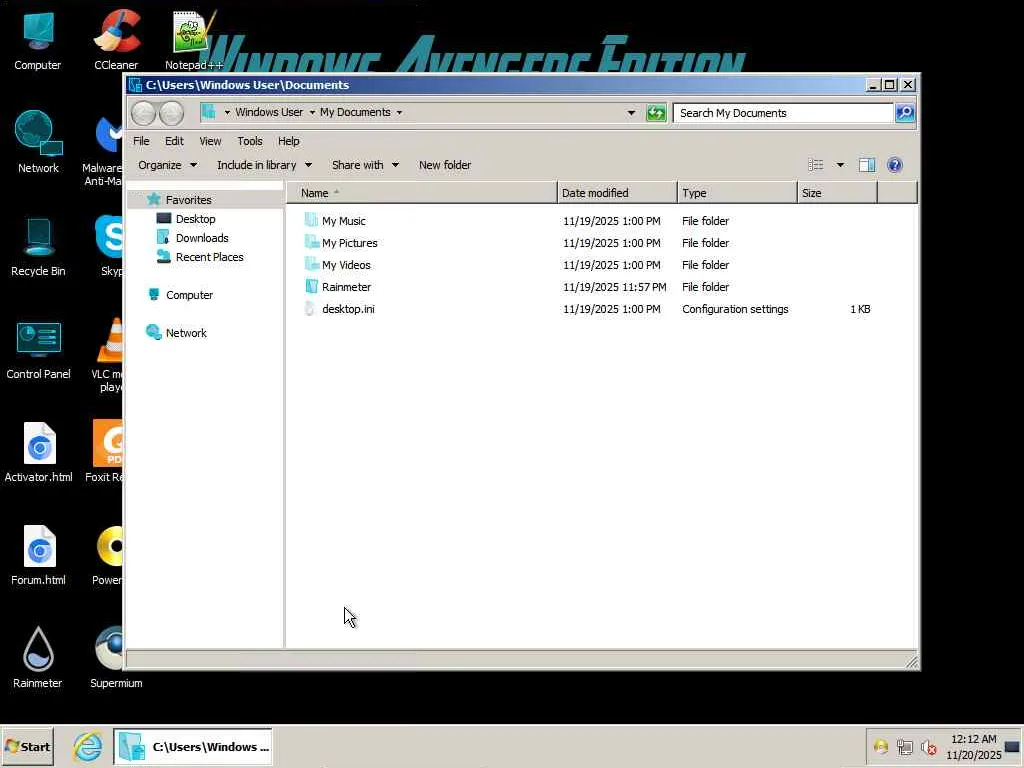Viewport: 1024px width, 768px height.
Task: Click the Forward navigation arrow button
Action: pyautogui.click(x=171, y=113)
